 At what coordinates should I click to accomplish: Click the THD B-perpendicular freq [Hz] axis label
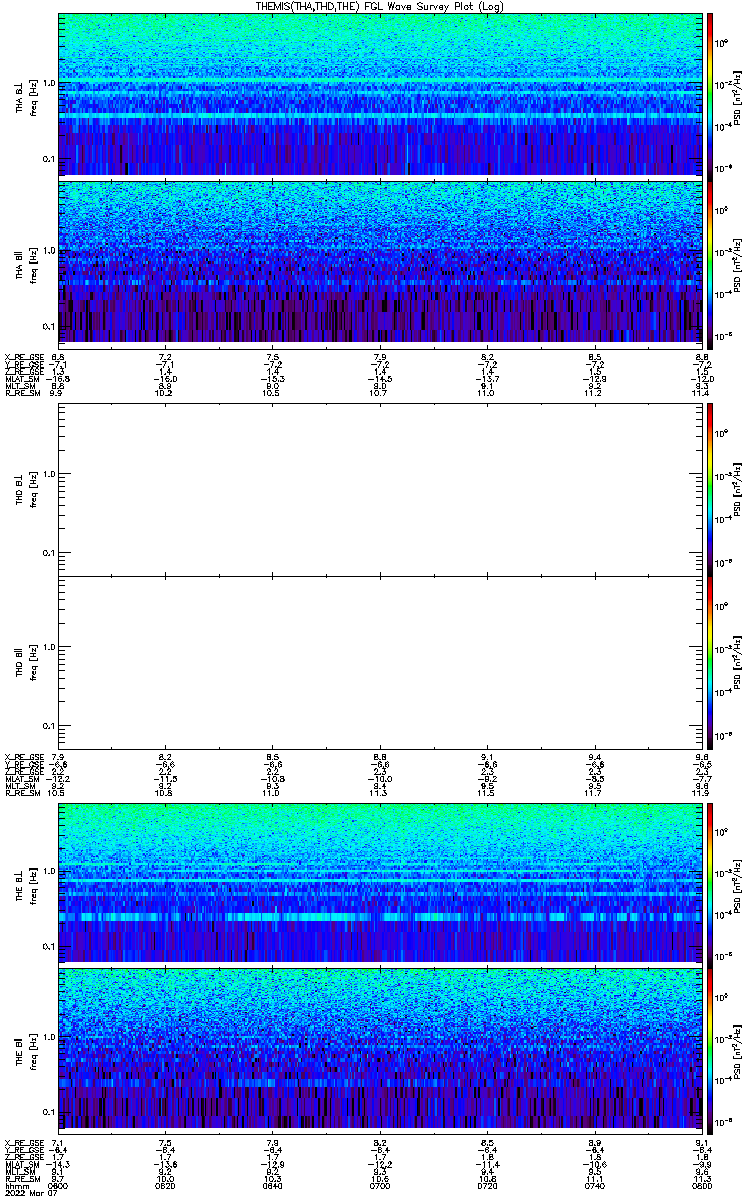(32, 489)
